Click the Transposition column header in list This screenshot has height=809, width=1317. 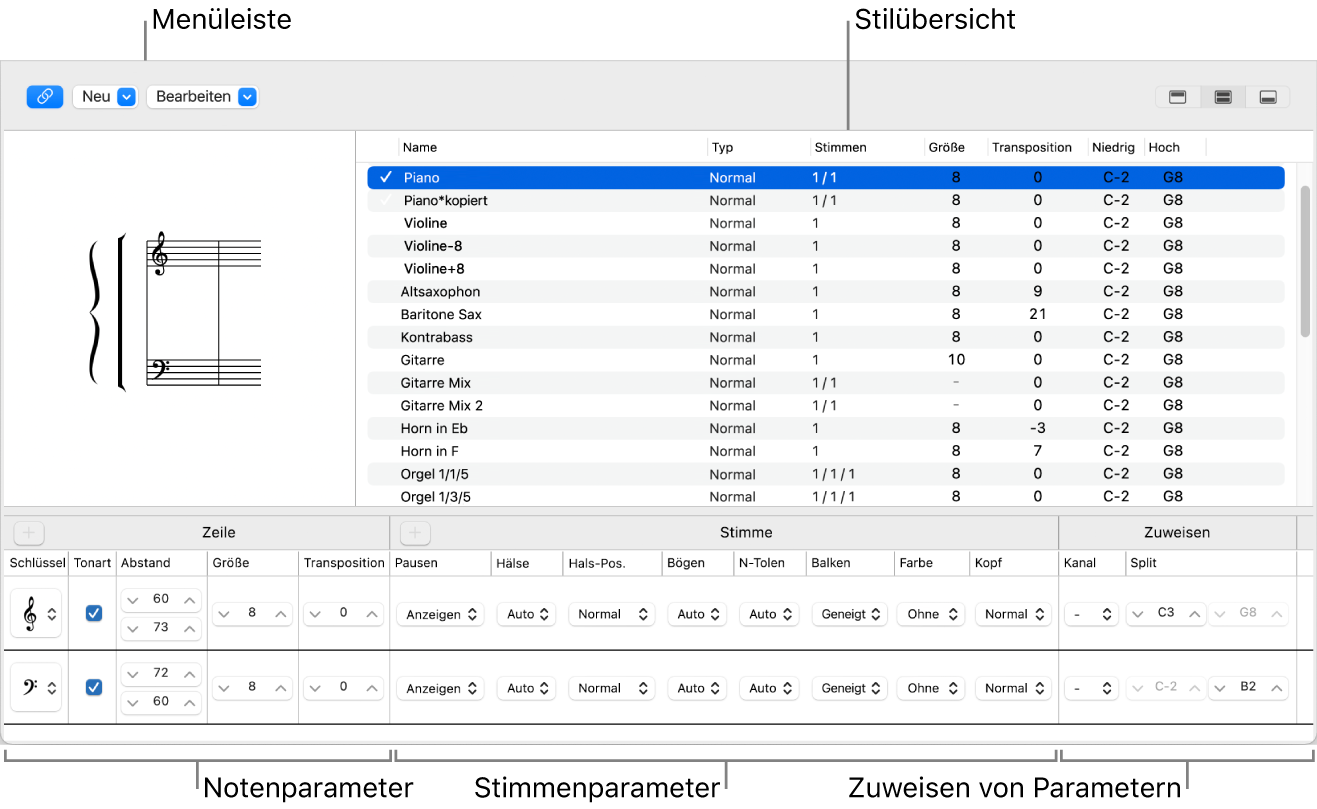1031,148
